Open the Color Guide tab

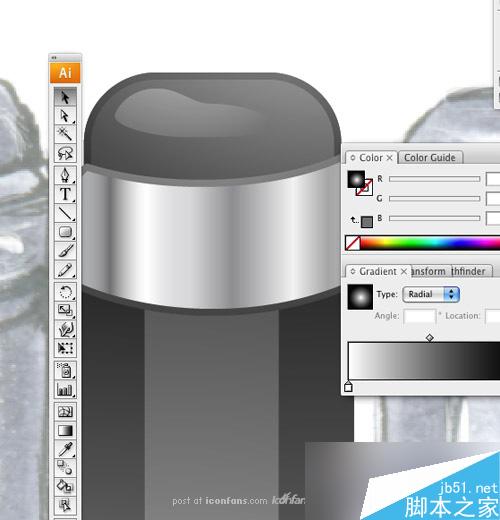430,158
